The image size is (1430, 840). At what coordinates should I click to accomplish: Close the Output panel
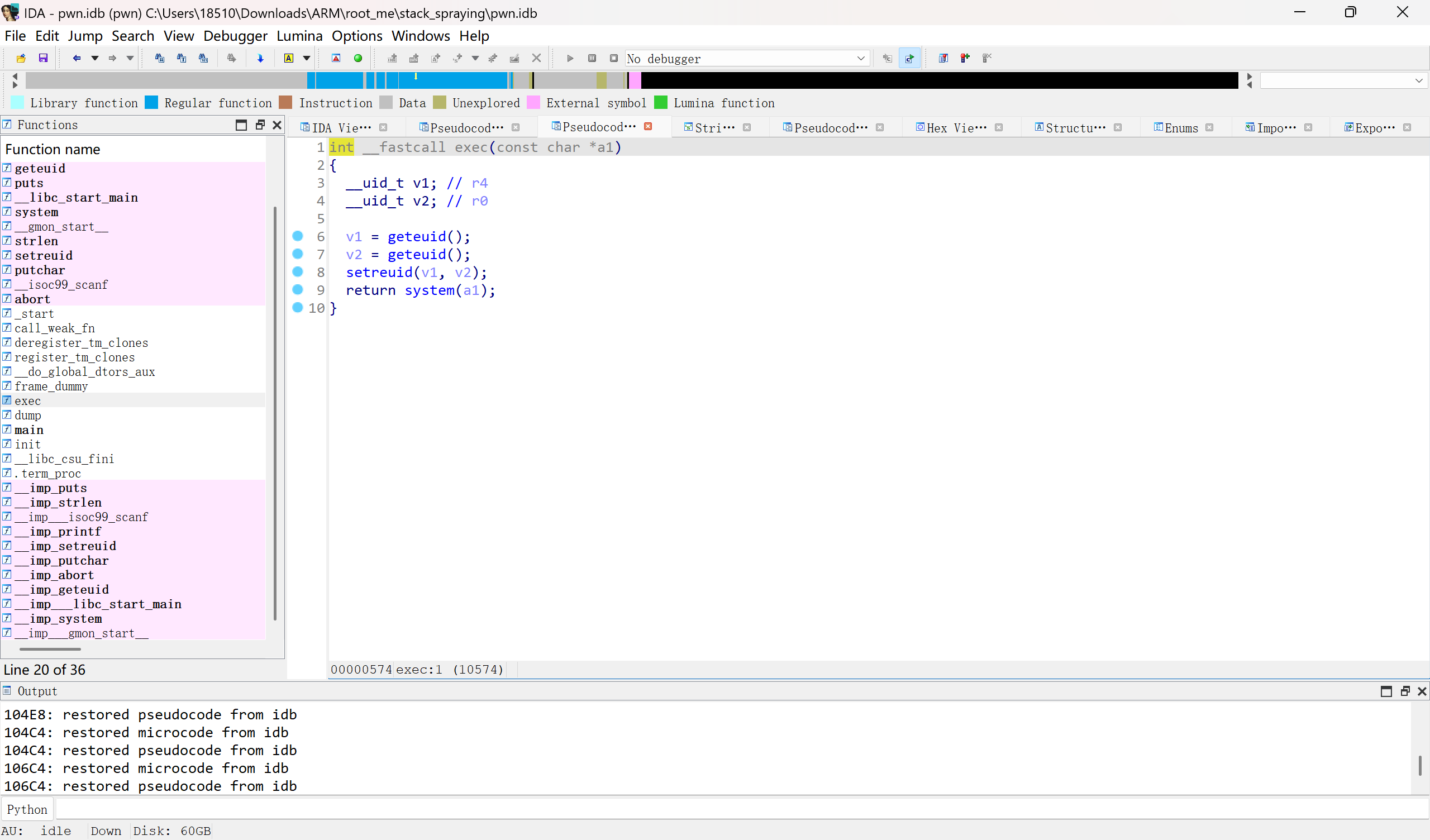tap(1422, 691)
